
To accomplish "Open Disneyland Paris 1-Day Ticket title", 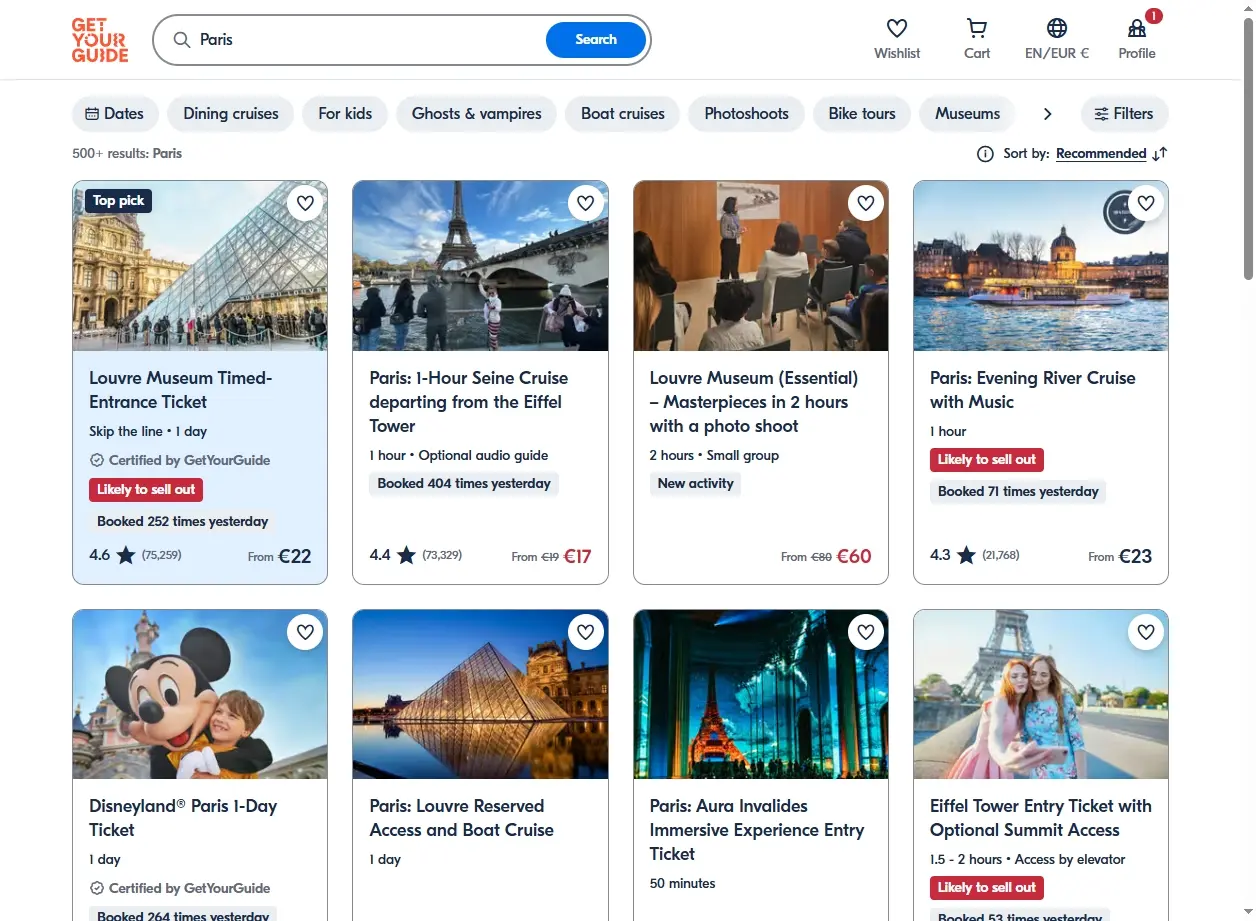I will click(183, 818).
